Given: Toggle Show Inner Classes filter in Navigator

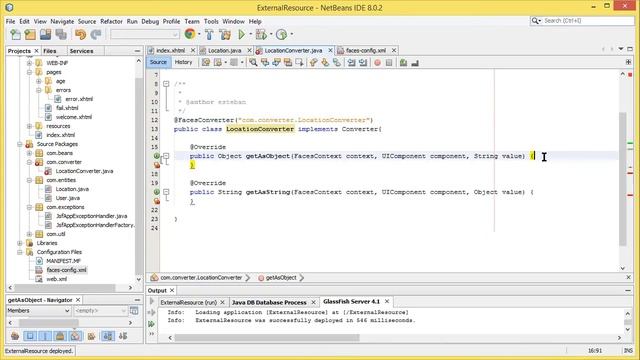Looking at the screenshot, I should [76, 336].
